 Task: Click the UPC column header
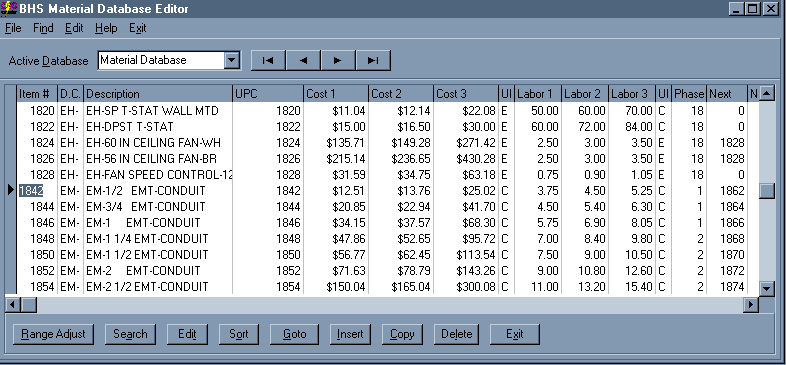coord(268,94)
